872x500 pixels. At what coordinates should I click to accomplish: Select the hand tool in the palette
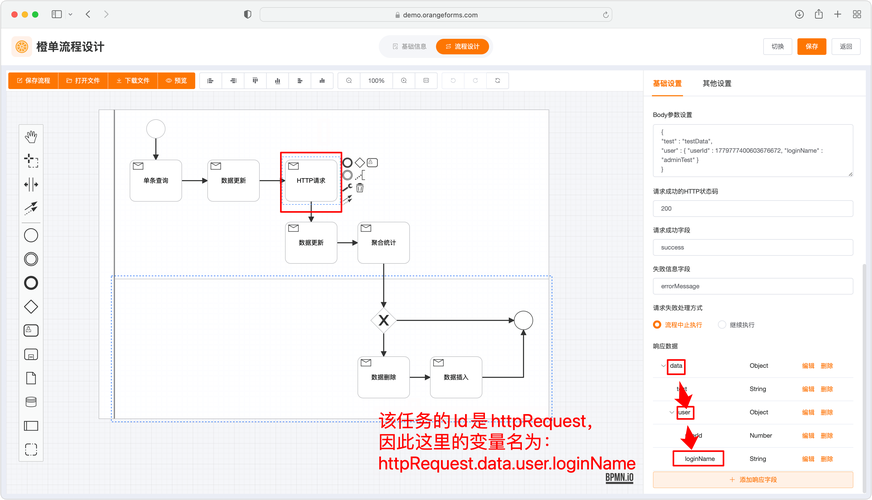(x=31, y=136)
